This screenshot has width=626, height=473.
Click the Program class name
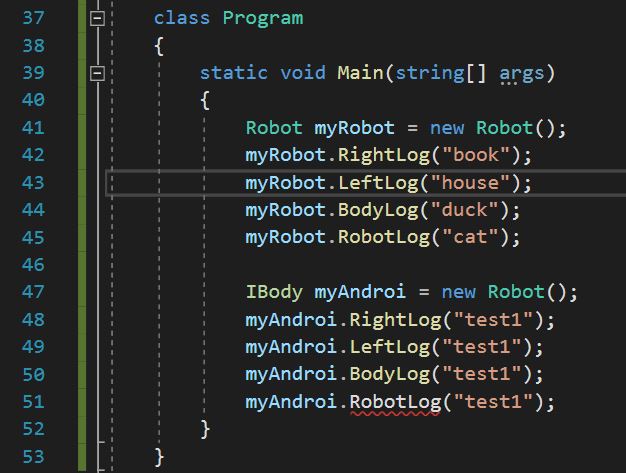click(x=262, y=18)
